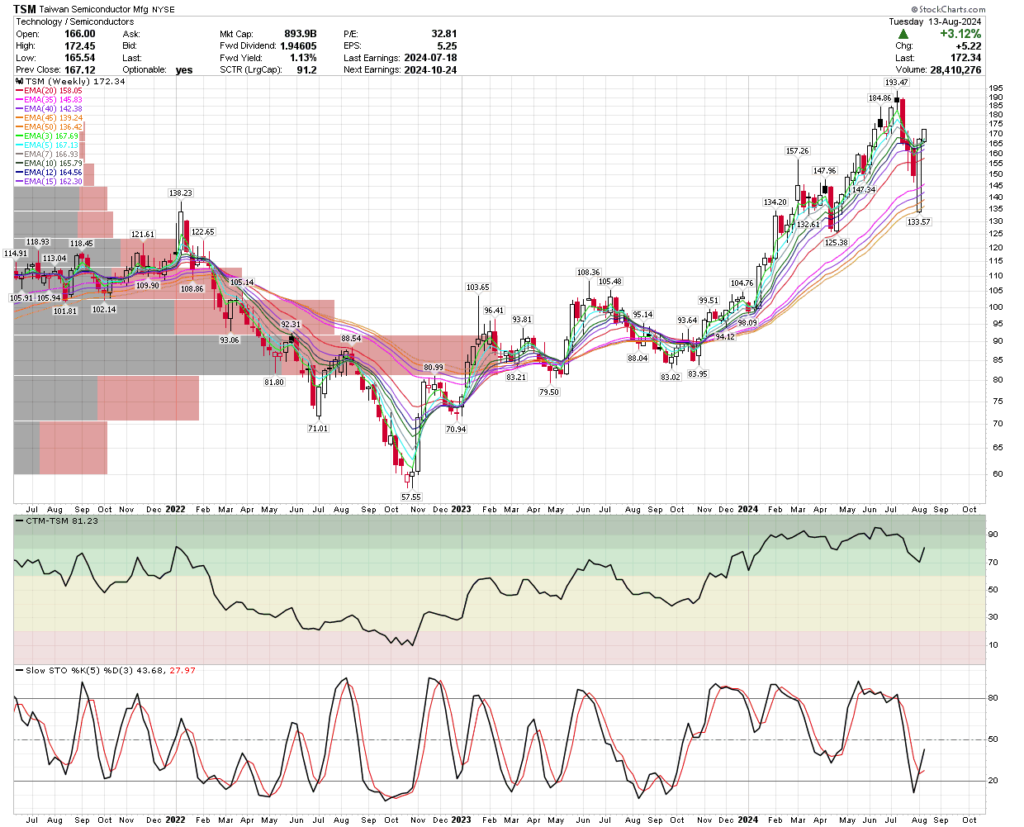Click the pink EMA(20) line marker
This screenshot has height=827, width=1024.
18,91
